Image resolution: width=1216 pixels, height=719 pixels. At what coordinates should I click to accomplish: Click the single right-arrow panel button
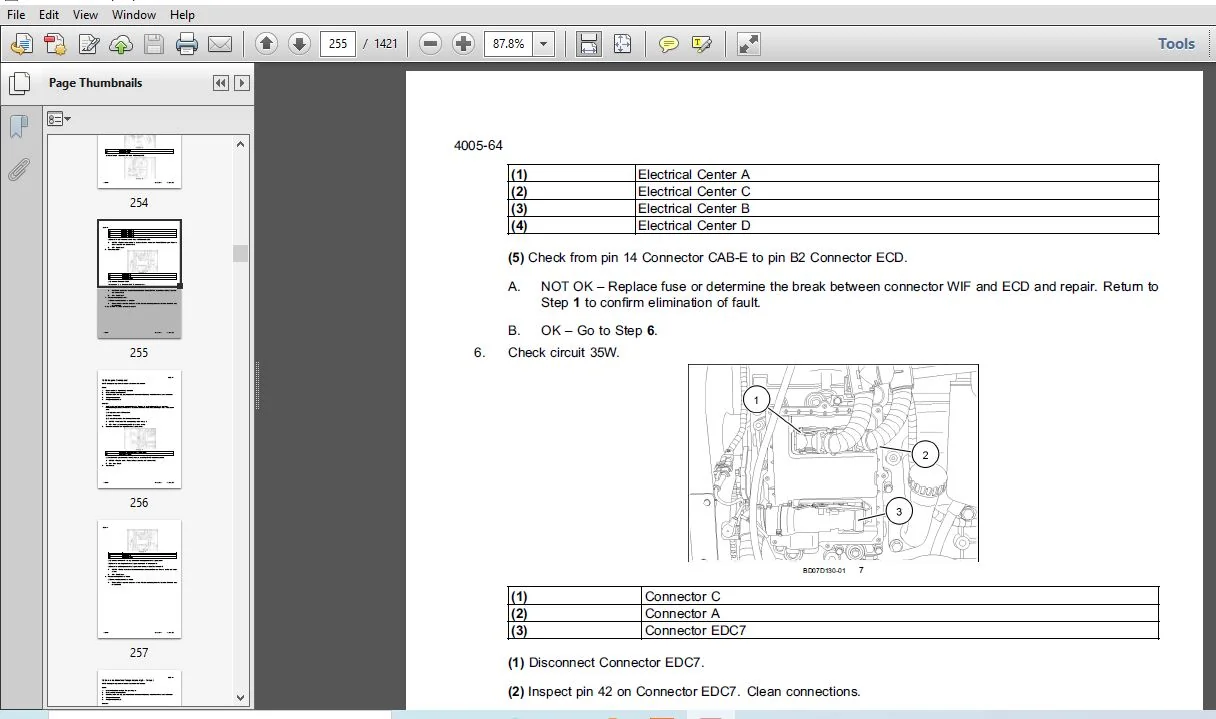242,83
